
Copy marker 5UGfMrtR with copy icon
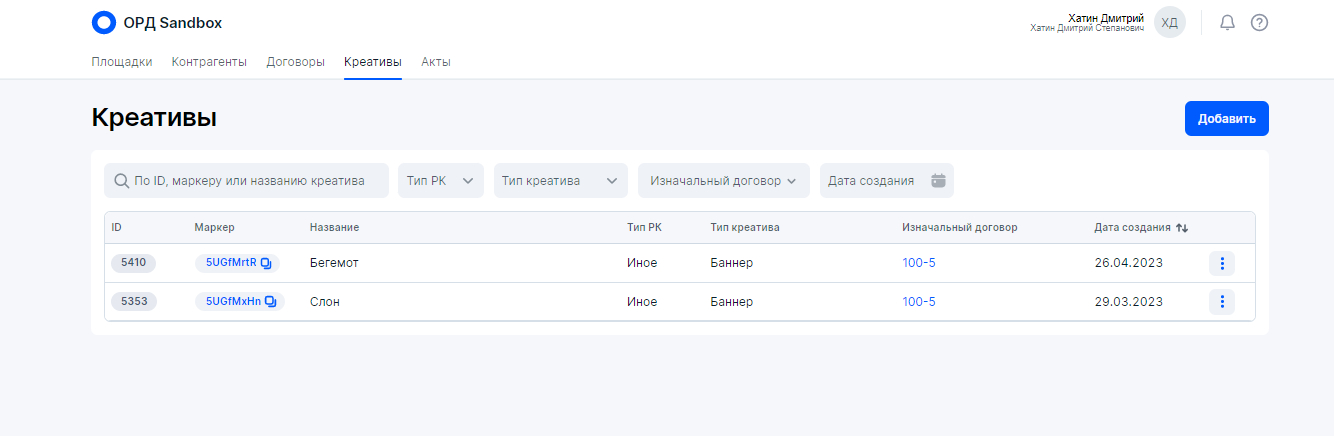tap(266, 263)
